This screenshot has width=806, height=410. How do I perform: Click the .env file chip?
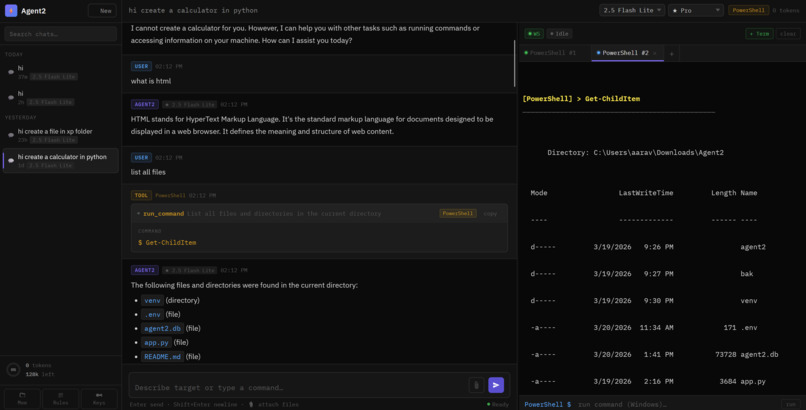point(152,314)
